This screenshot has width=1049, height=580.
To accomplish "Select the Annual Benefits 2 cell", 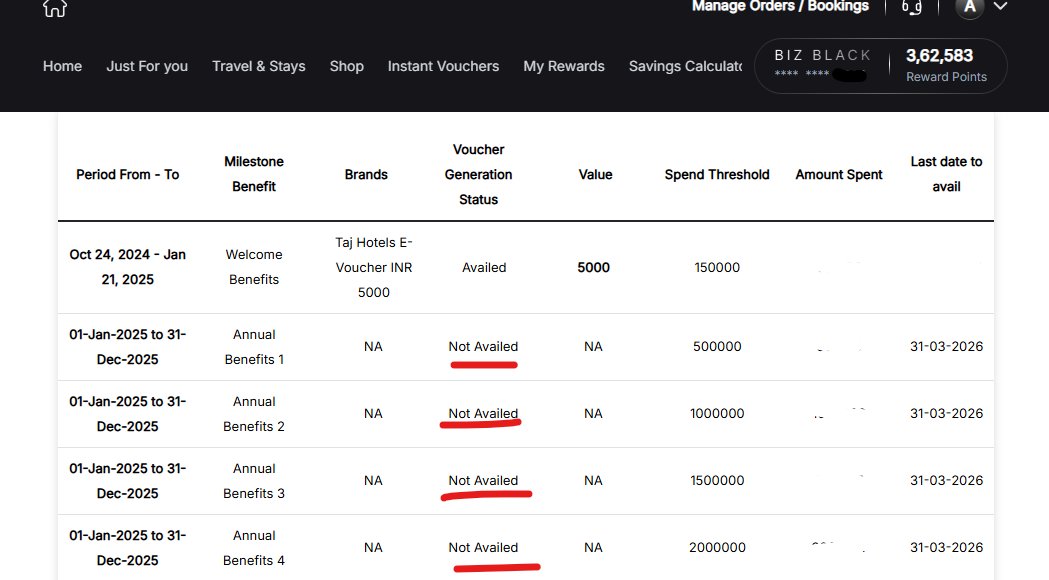I will coord(254,414).
